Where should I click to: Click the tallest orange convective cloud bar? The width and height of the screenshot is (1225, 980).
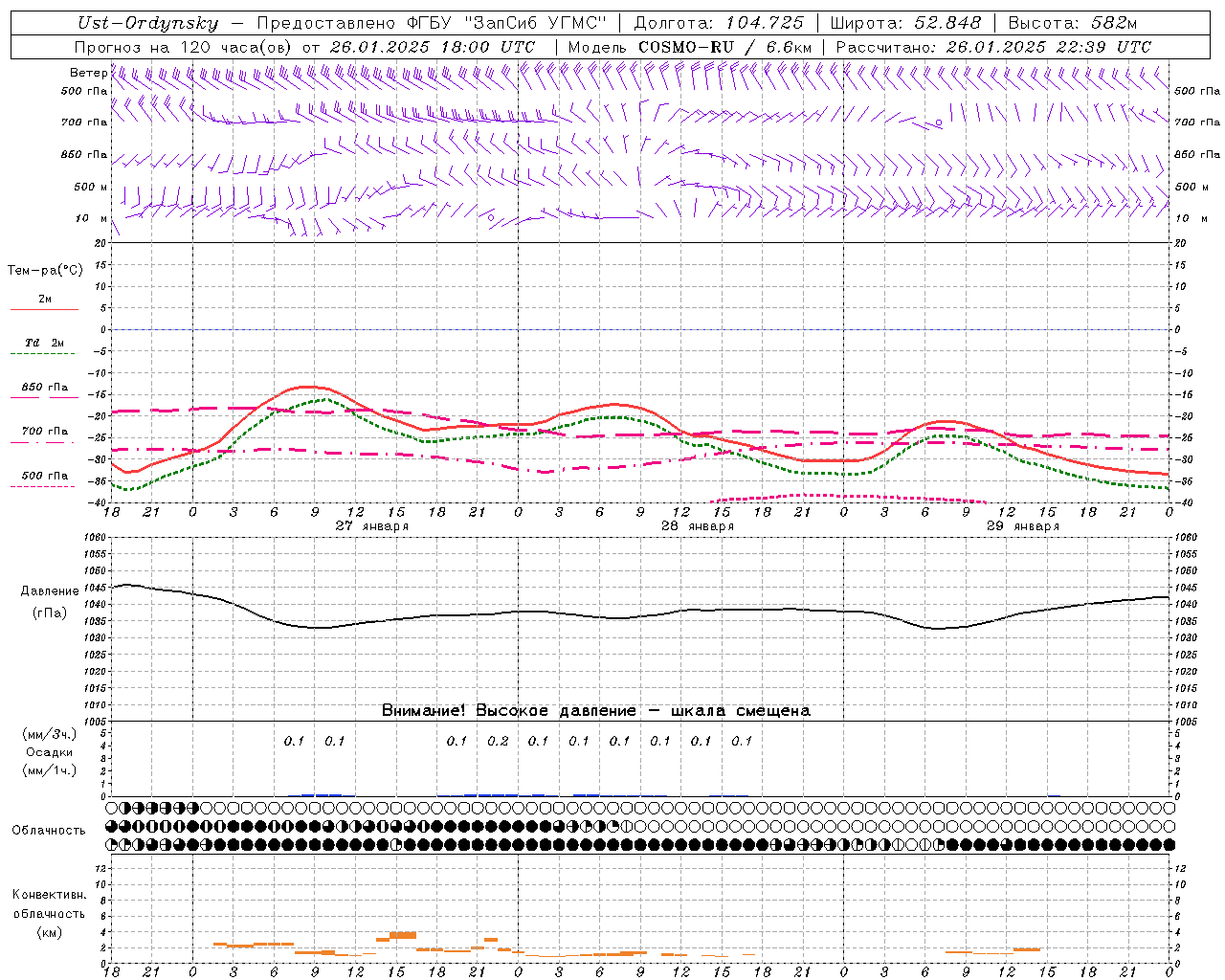pos(403,935)
